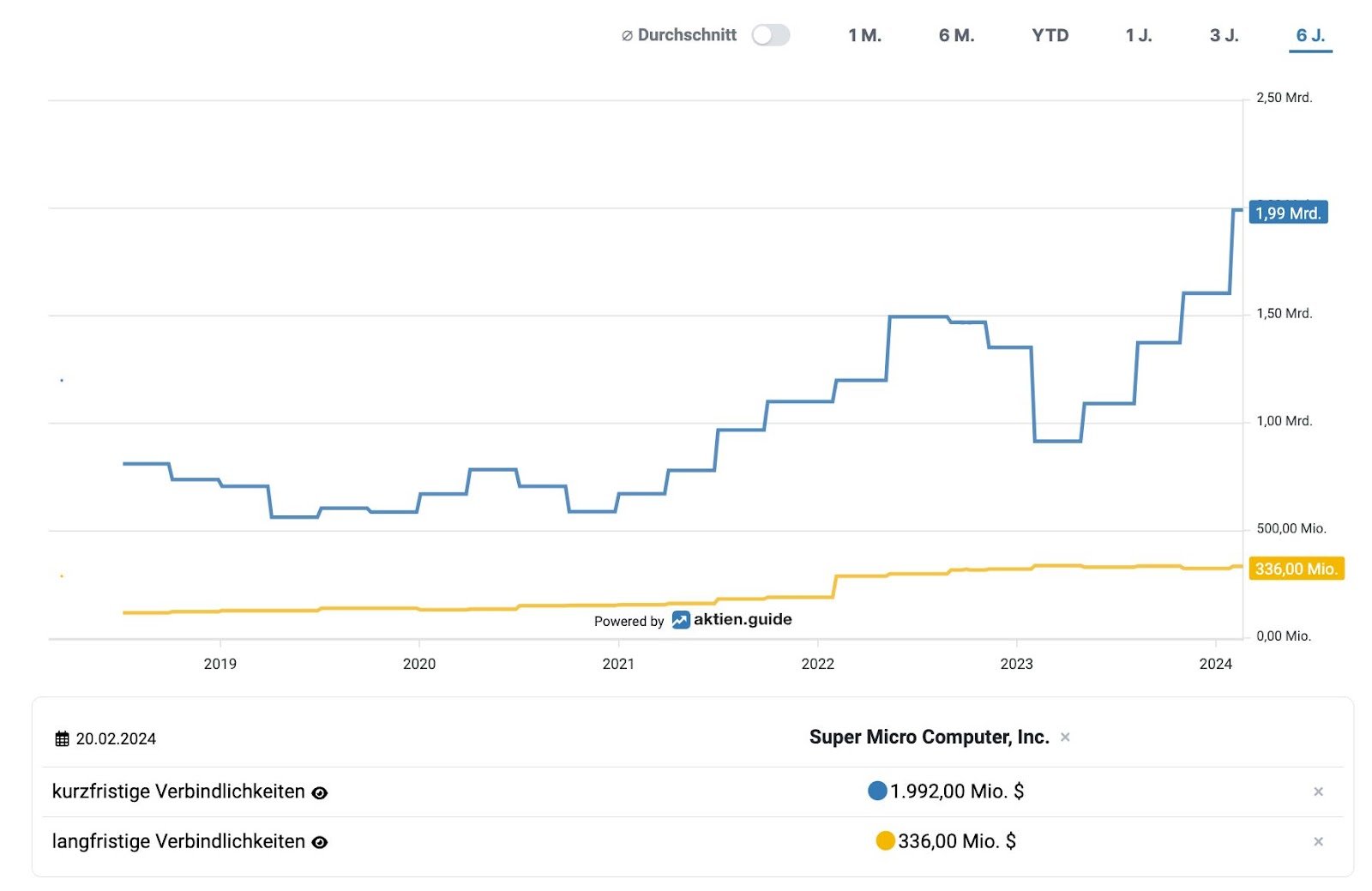
Task: Select the 3 J. time range
Action: click(x=1224, y=35)
